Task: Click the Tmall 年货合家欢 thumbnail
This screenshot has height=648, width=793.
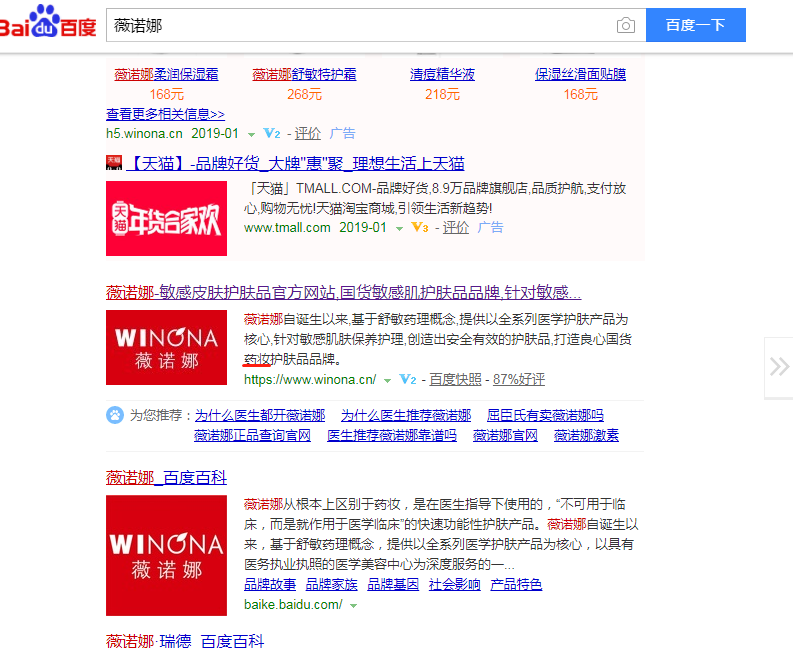Action: 166,218
